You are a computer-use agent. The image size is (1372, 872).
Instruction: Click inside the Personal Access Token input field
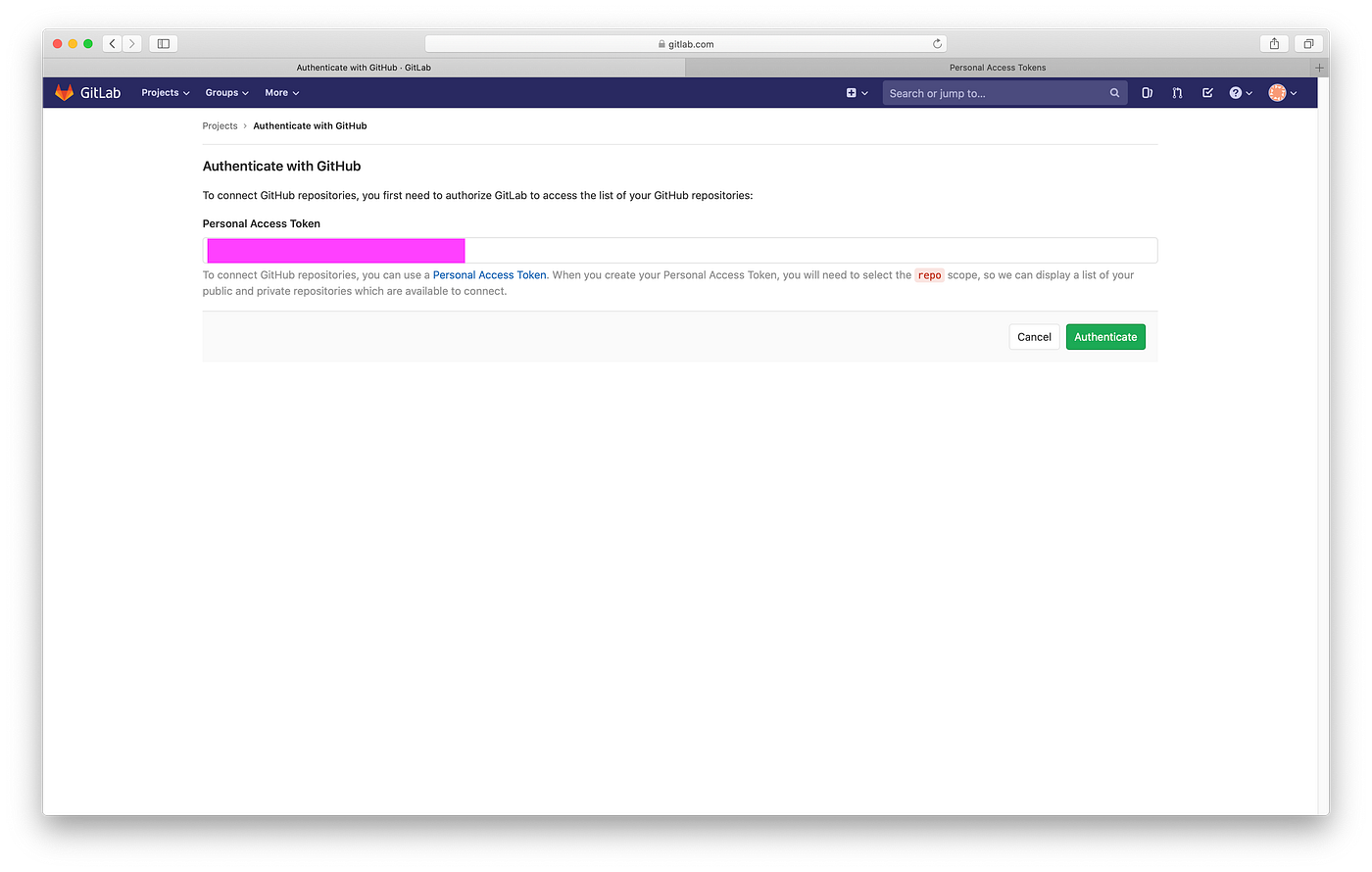point(679,250)
